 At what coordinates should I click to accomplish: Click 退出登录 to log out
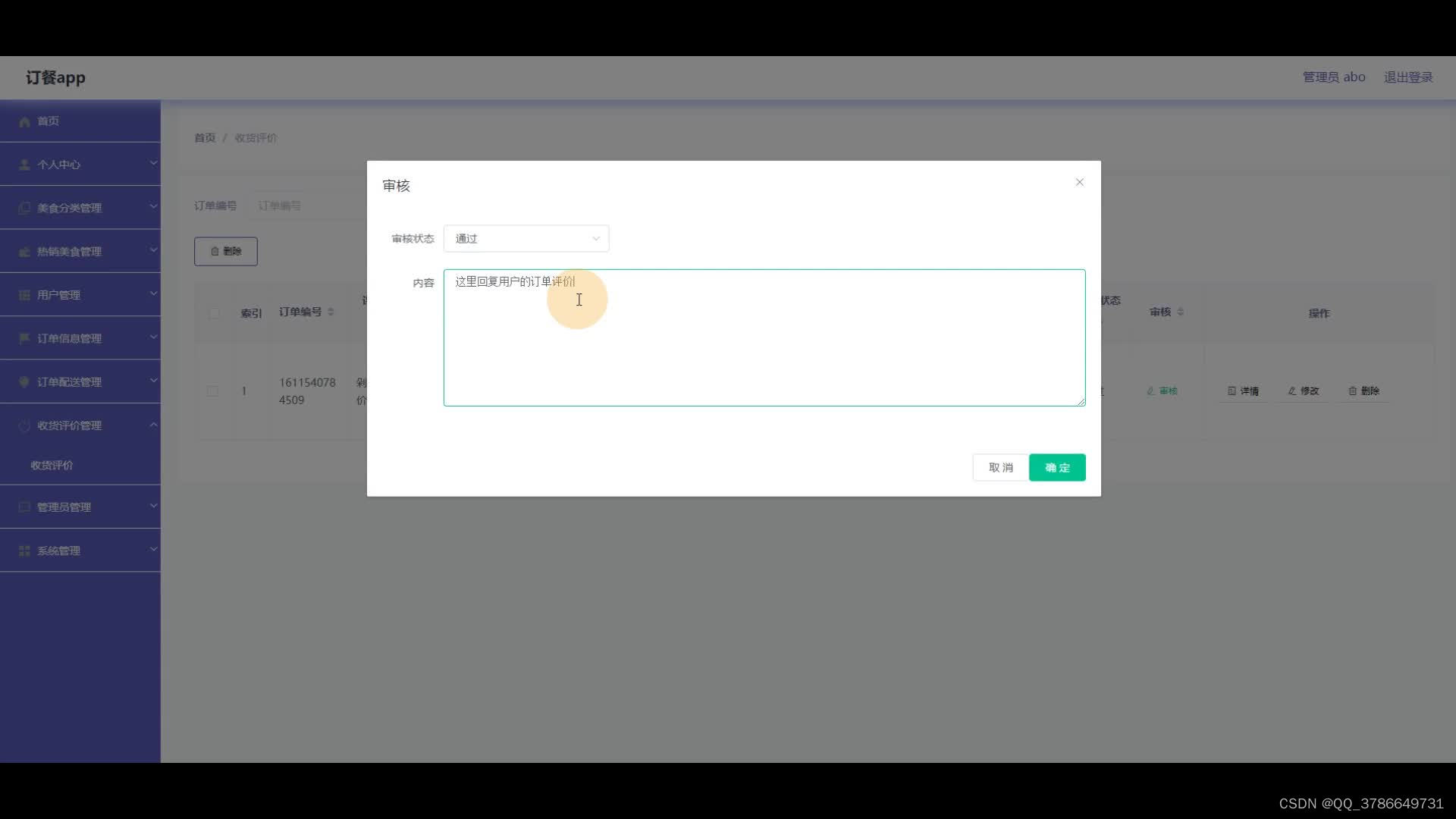(x=1408, y=77)
